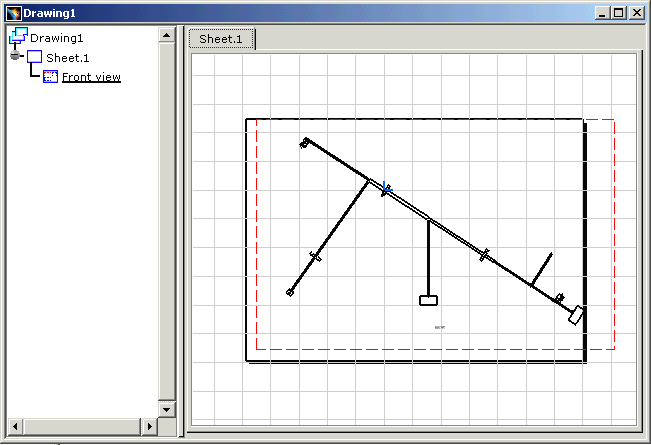Click the tree's horizontal scroll right arrow

pos(150,426)
